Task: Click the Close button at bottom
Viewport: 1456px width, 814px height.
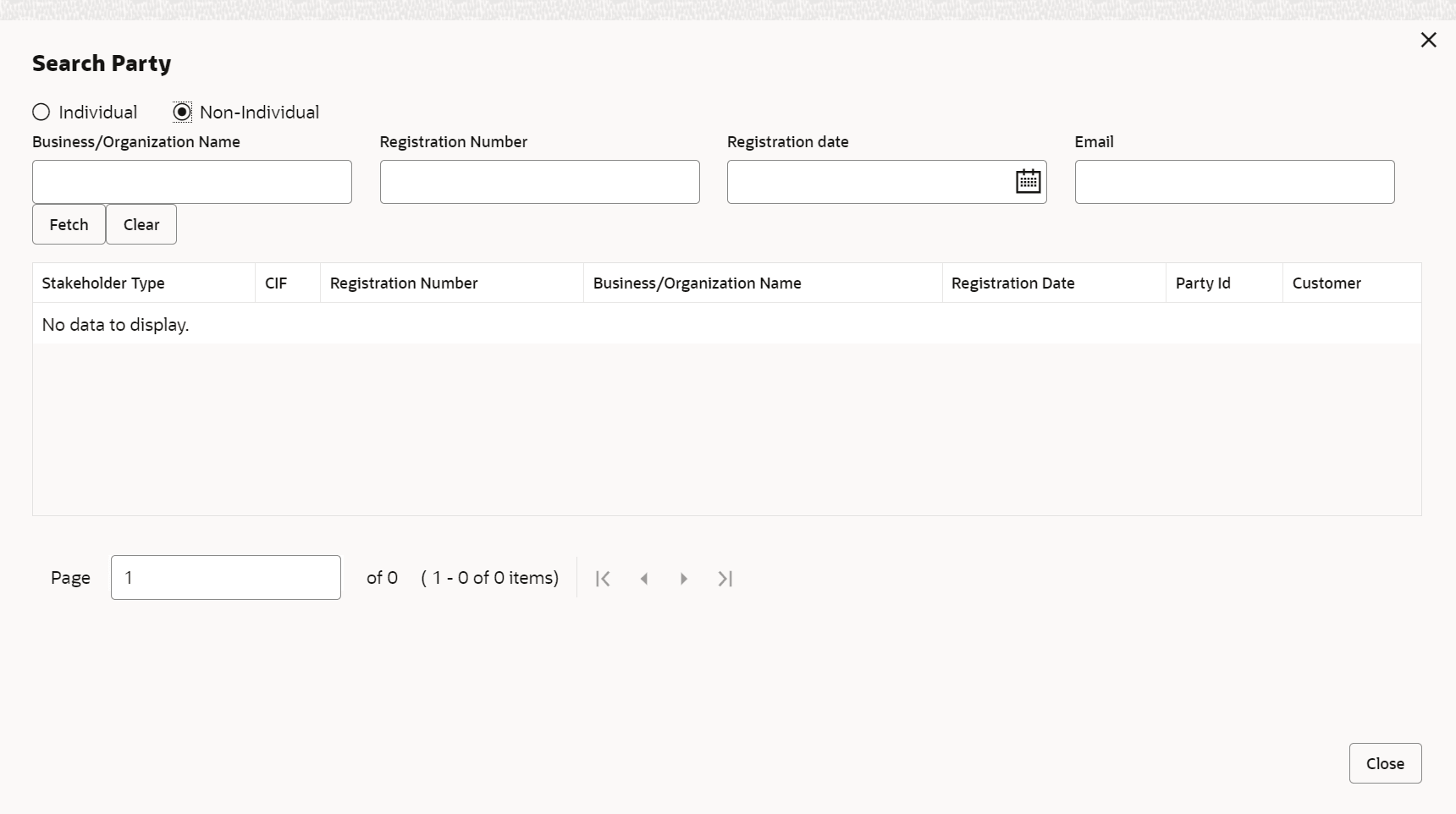Action: click(1385, 763)
